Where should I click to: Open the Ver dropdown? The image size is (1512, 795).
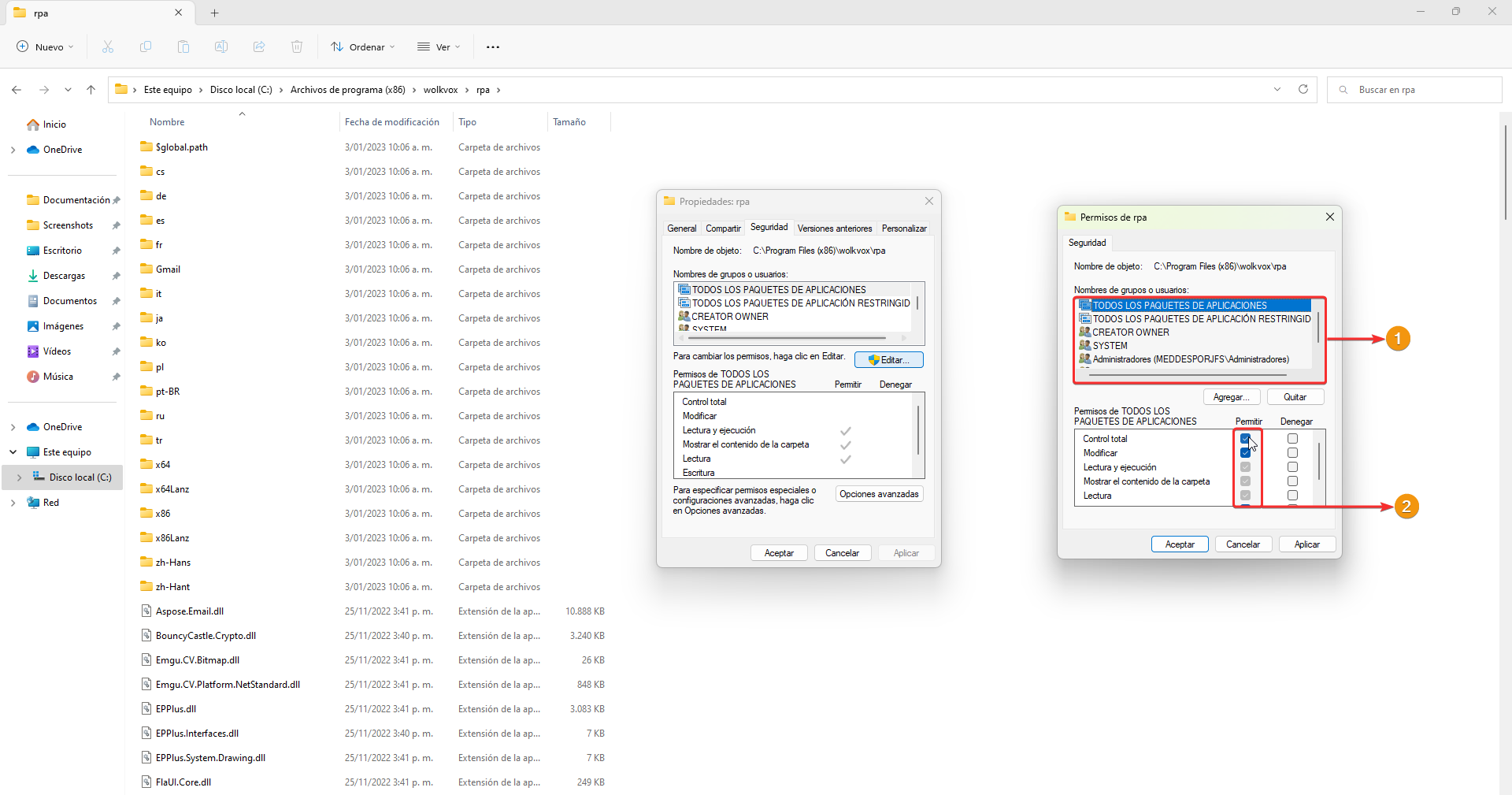pyautogui.click(x=439, y=47)
